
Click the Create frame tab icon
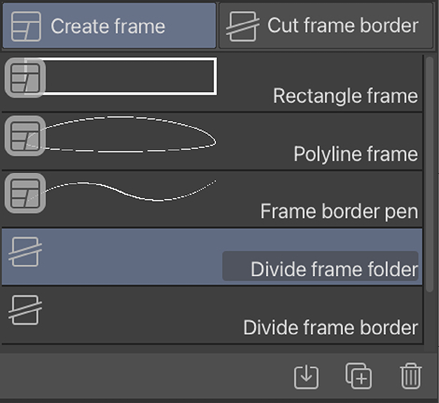[x=26, y=26]
